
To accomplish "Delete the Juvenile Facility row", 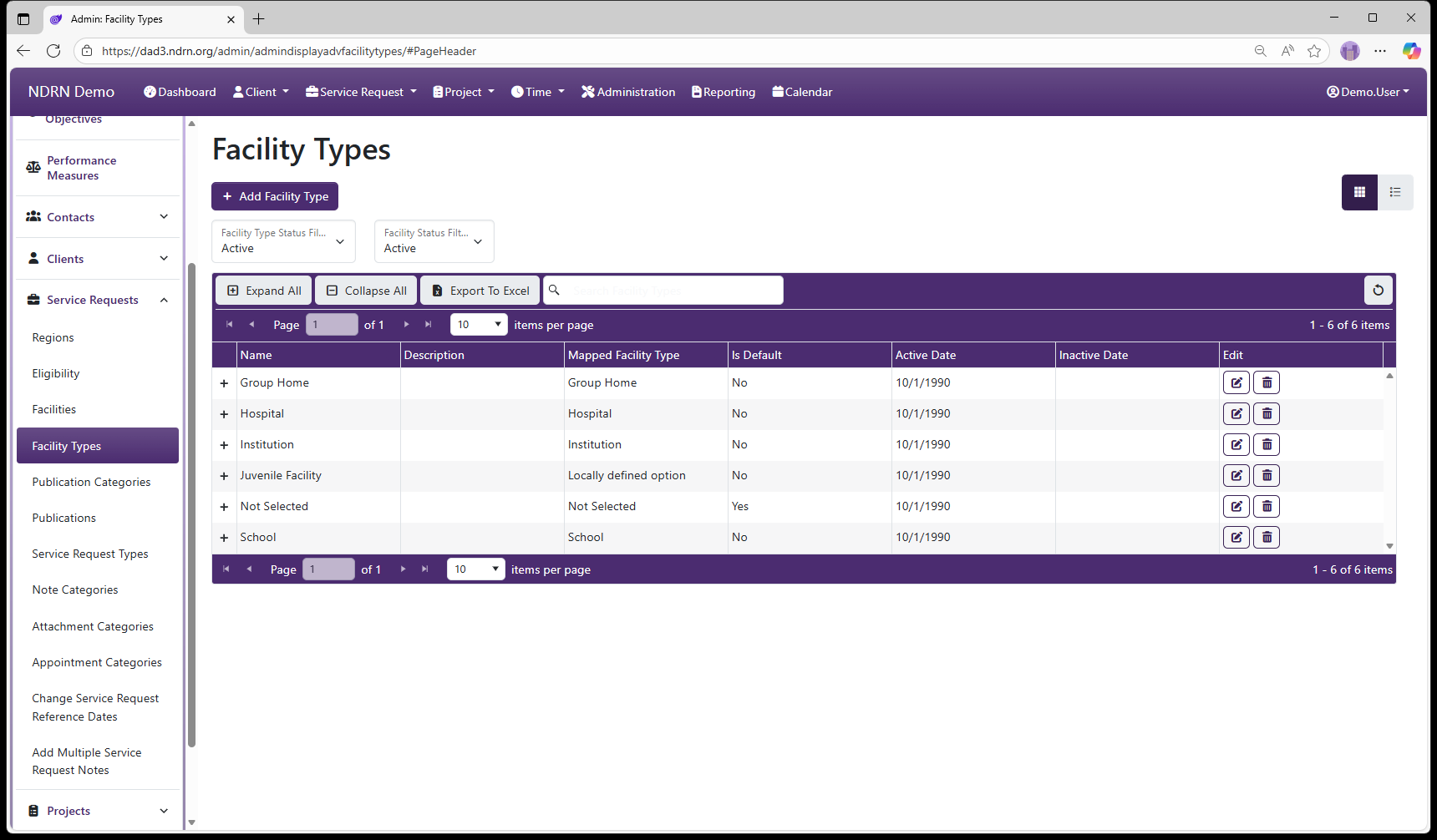I will (x=1267, y=475).
